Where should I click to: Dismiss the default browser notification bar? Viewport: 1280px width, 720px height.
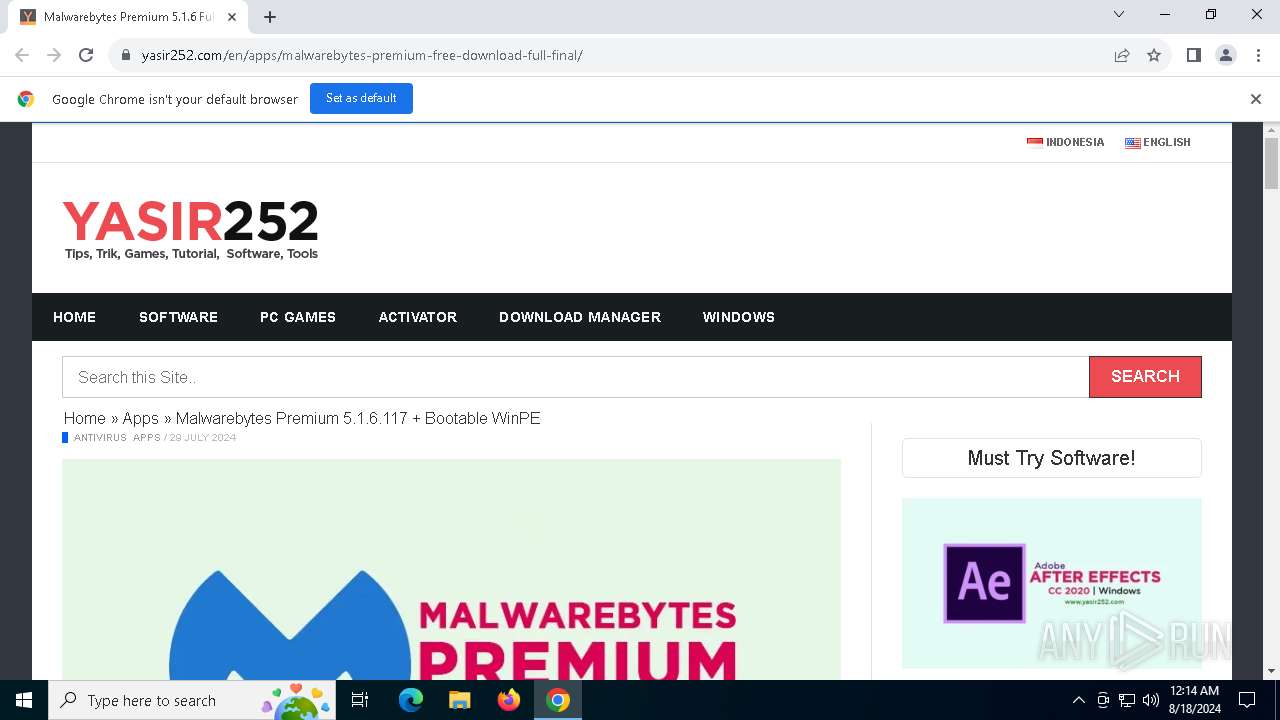(1256, 99)
